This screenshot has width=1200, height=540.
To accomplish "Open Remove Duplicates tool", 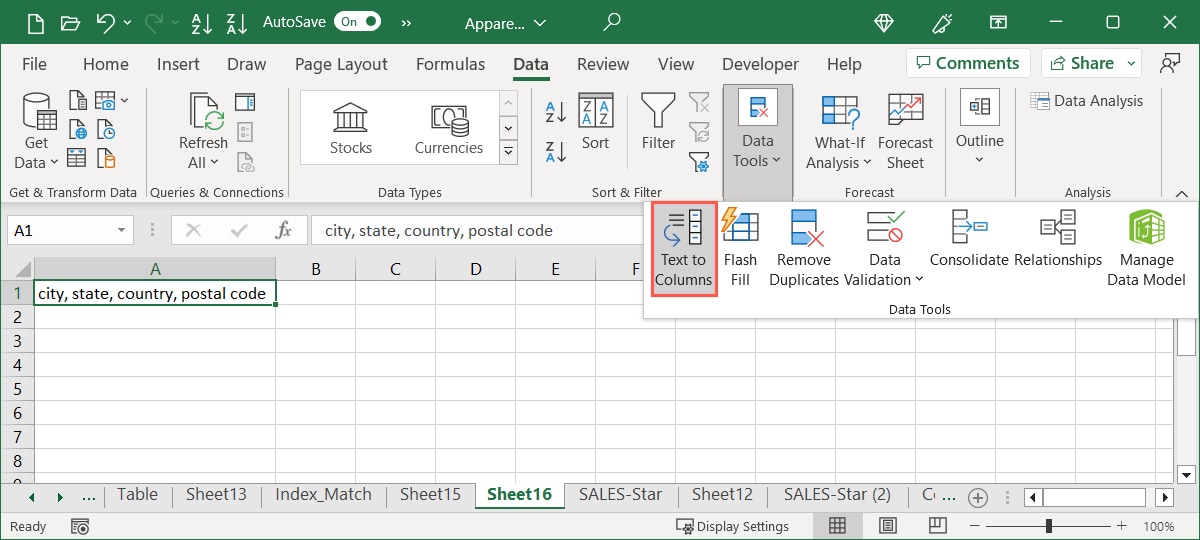I will pyautogui.click(x=804, y=248).
